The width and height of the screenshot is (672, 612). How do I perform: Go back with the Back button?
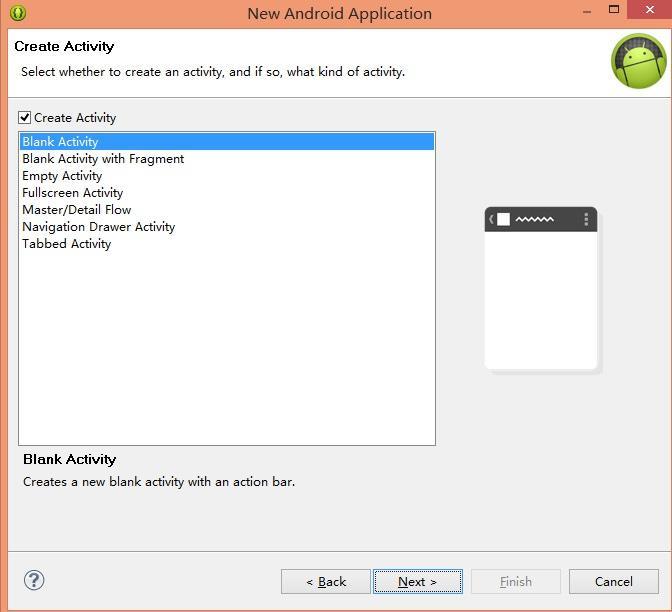coord(326,581)
